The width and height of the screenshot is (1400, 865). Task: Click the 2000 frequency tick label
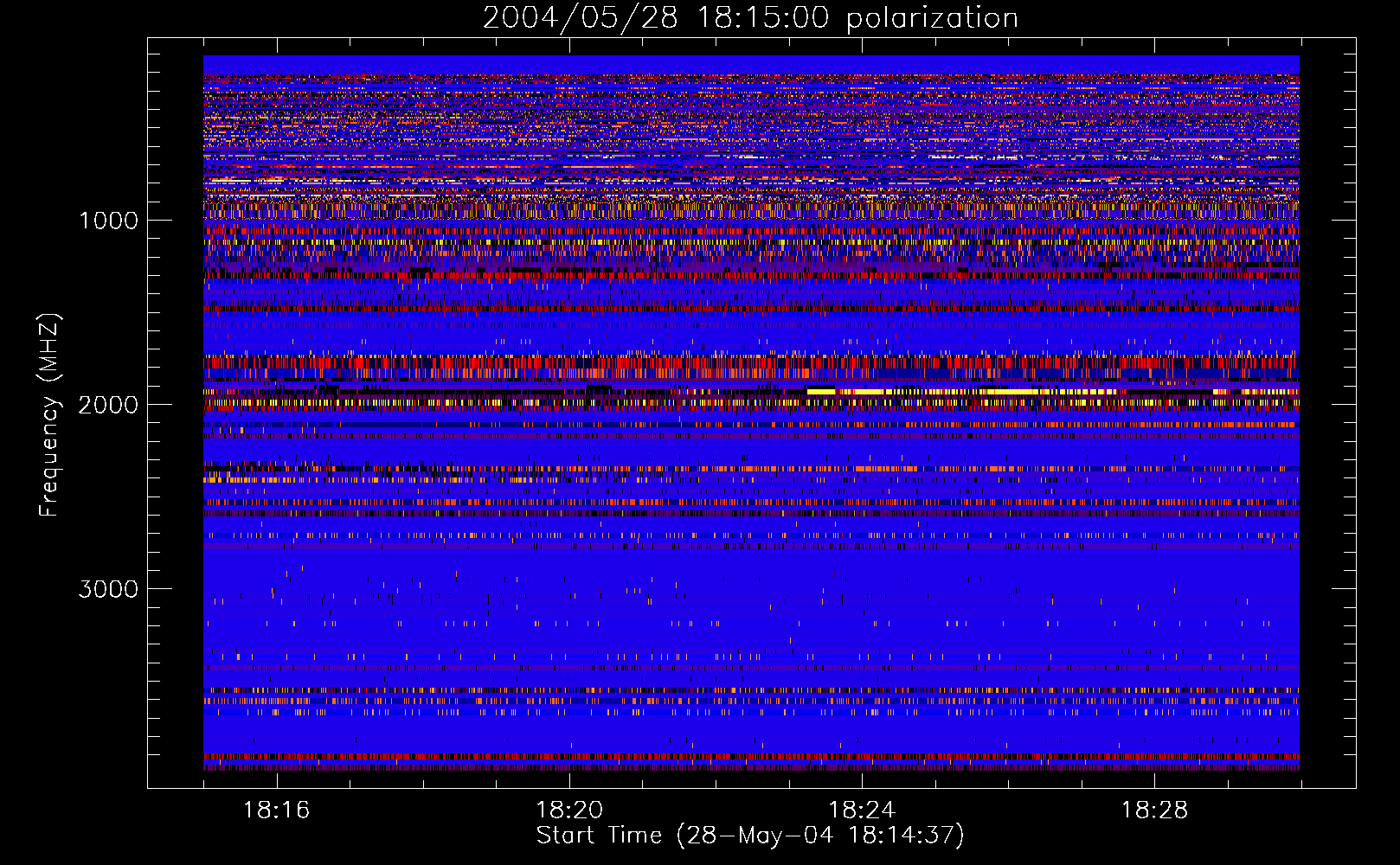(x=108, y=405)
